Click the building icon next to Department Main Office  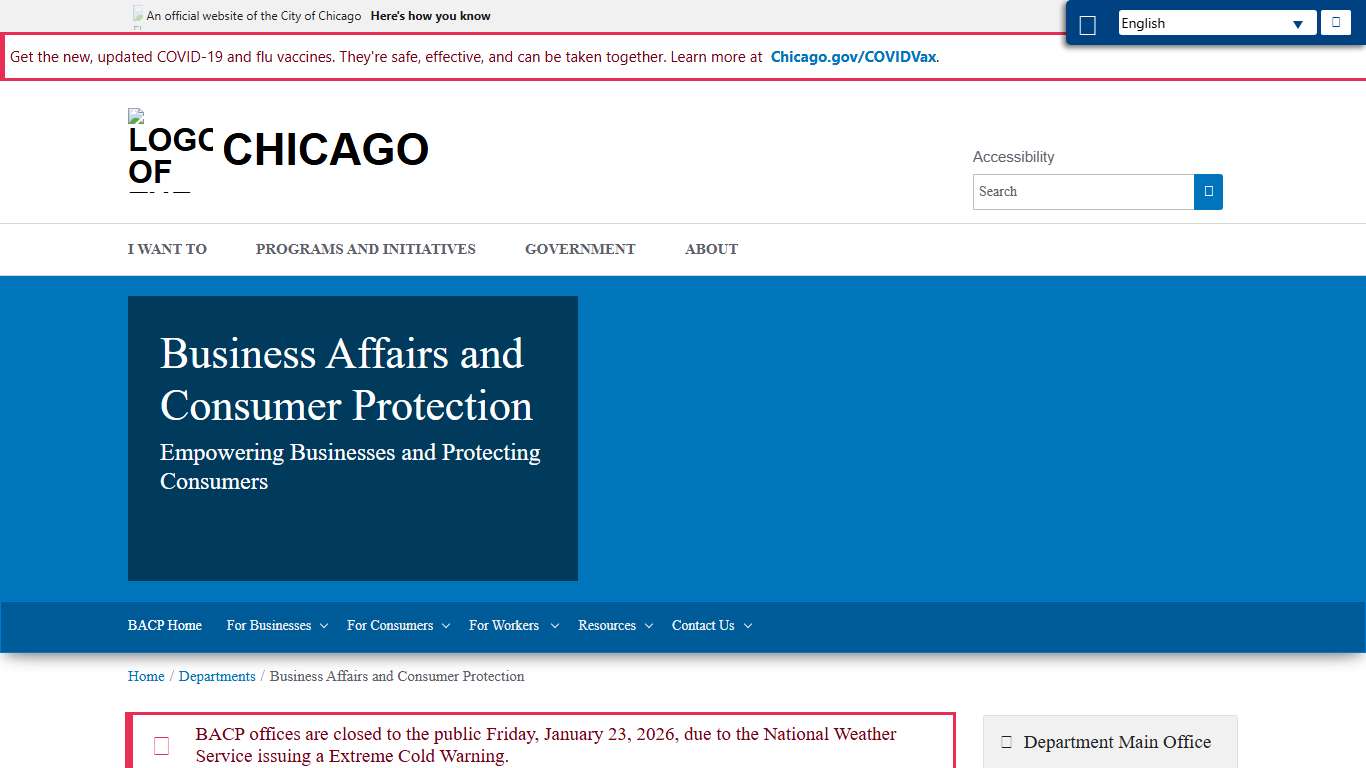click(x=1005, y=741)
